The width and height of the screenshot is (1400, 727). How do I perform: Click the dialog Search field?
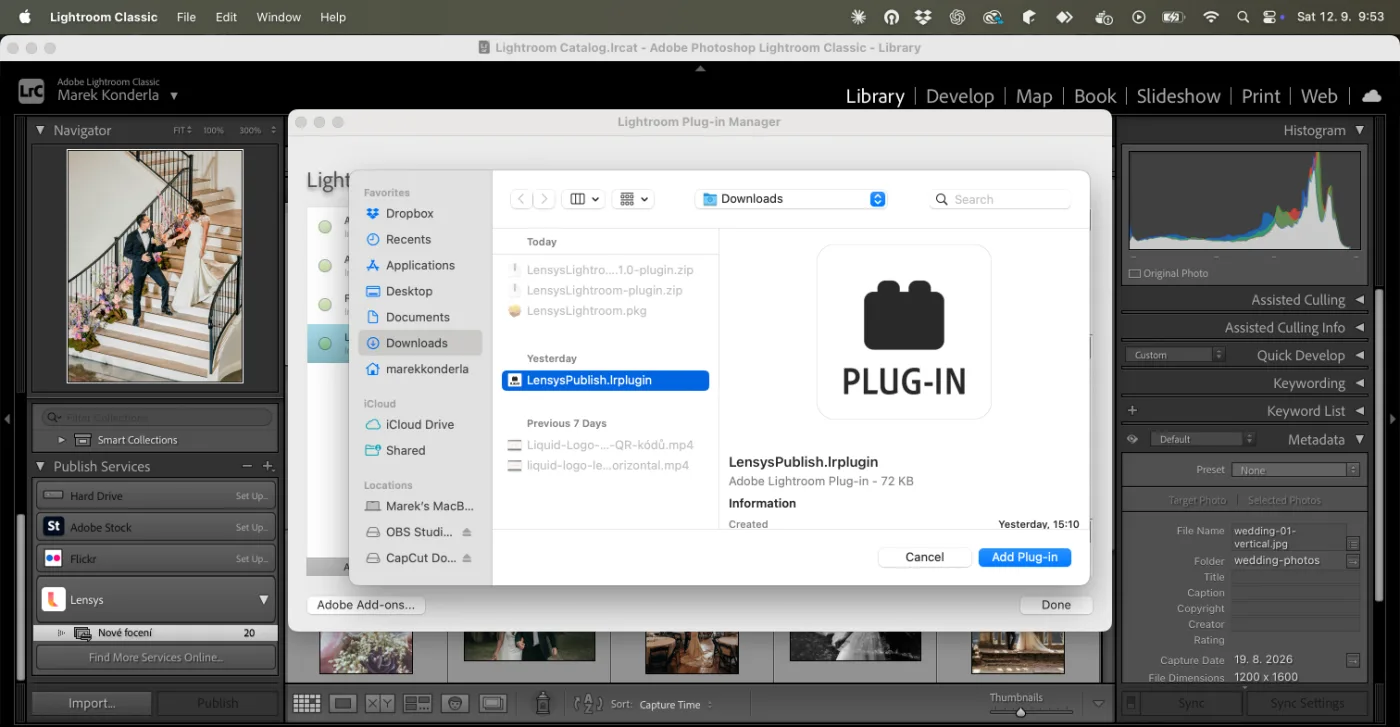pyautogui.click(x=1000, y=199)
